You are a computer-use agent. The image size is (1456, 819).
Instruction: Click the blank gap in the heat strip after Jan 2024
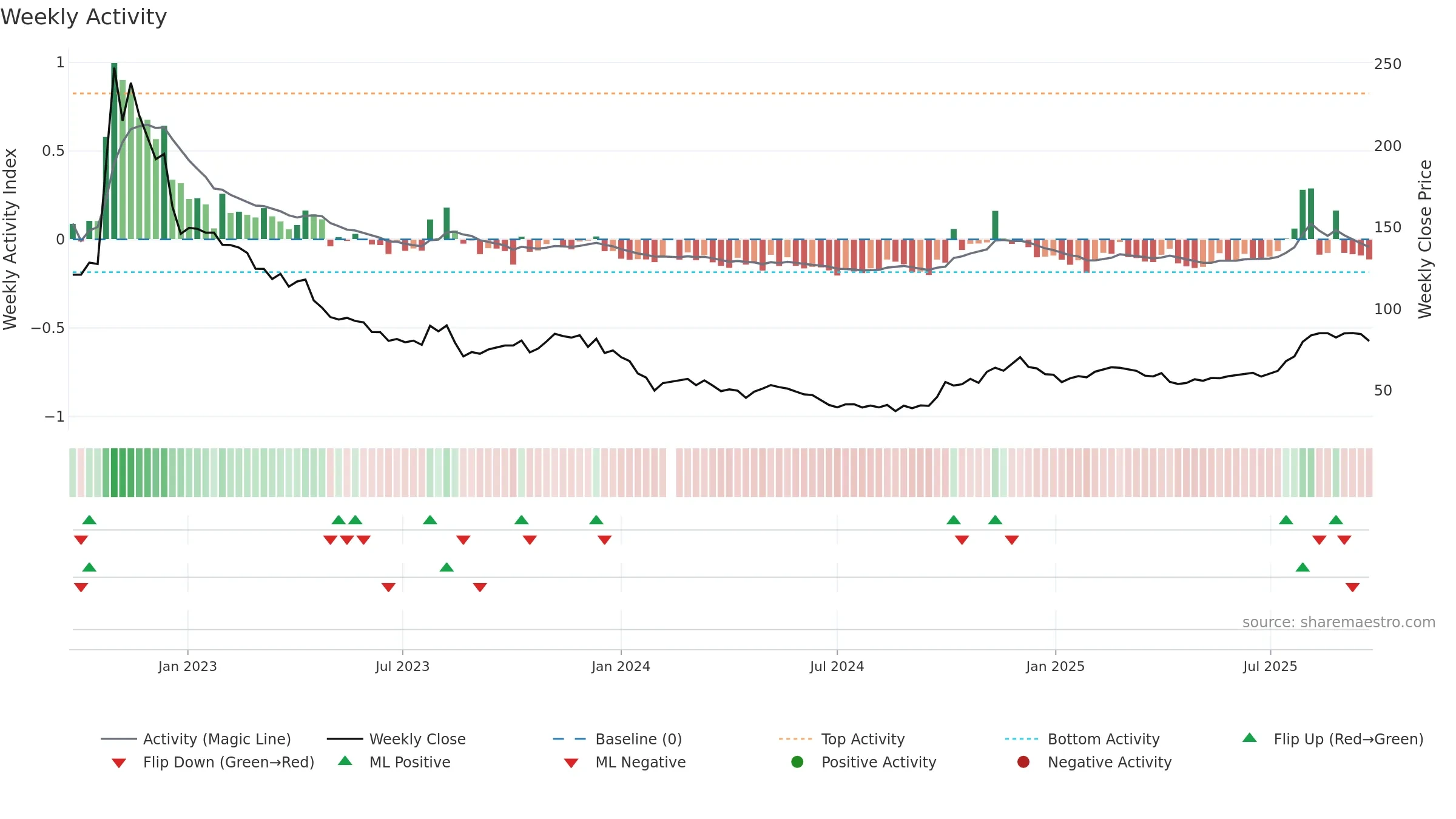click(671, 473)
